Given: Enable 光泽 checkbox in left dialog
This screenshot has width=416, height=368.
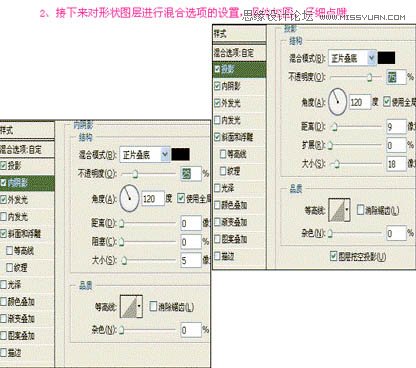Looking at the screenshot, I should [3, 284].
